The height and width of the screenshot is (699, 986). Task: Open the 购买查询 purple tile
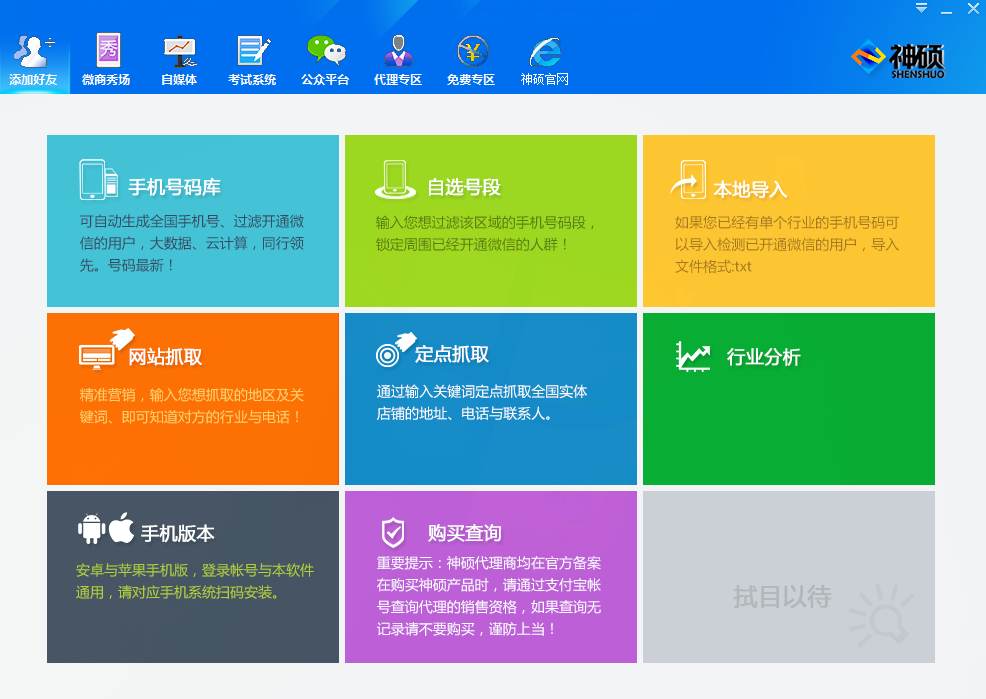(x=490, y=576)
